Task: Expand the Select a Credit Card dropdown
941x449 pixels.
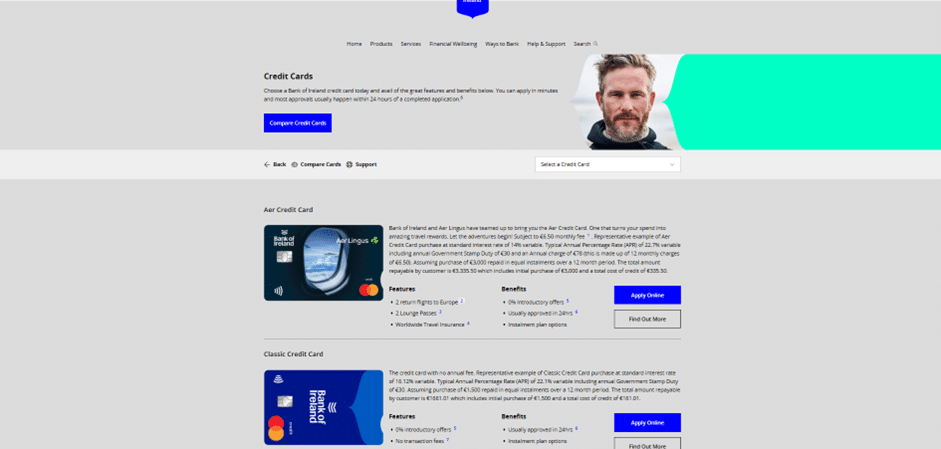Action: click(608, 164)
